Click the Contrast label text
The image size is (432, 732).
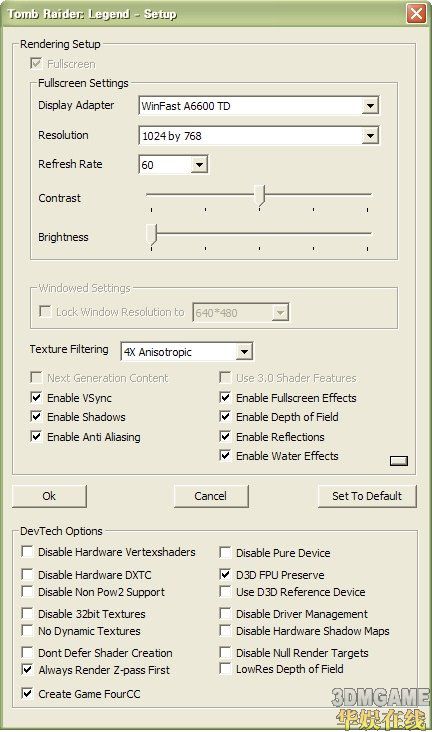(x=59, y=198)
